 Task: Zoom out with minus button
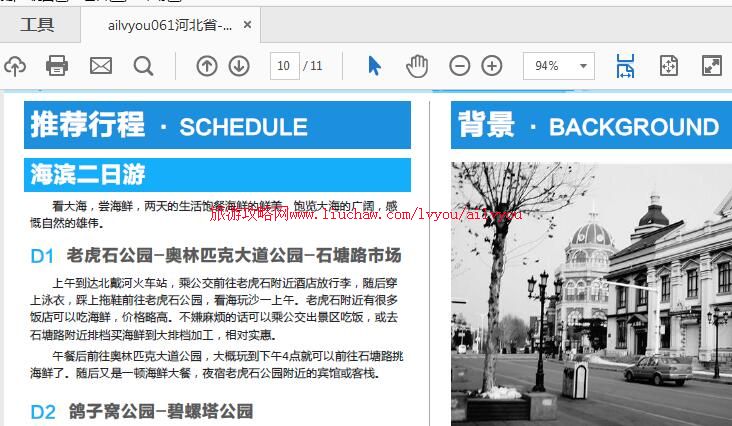click(459, 66)
